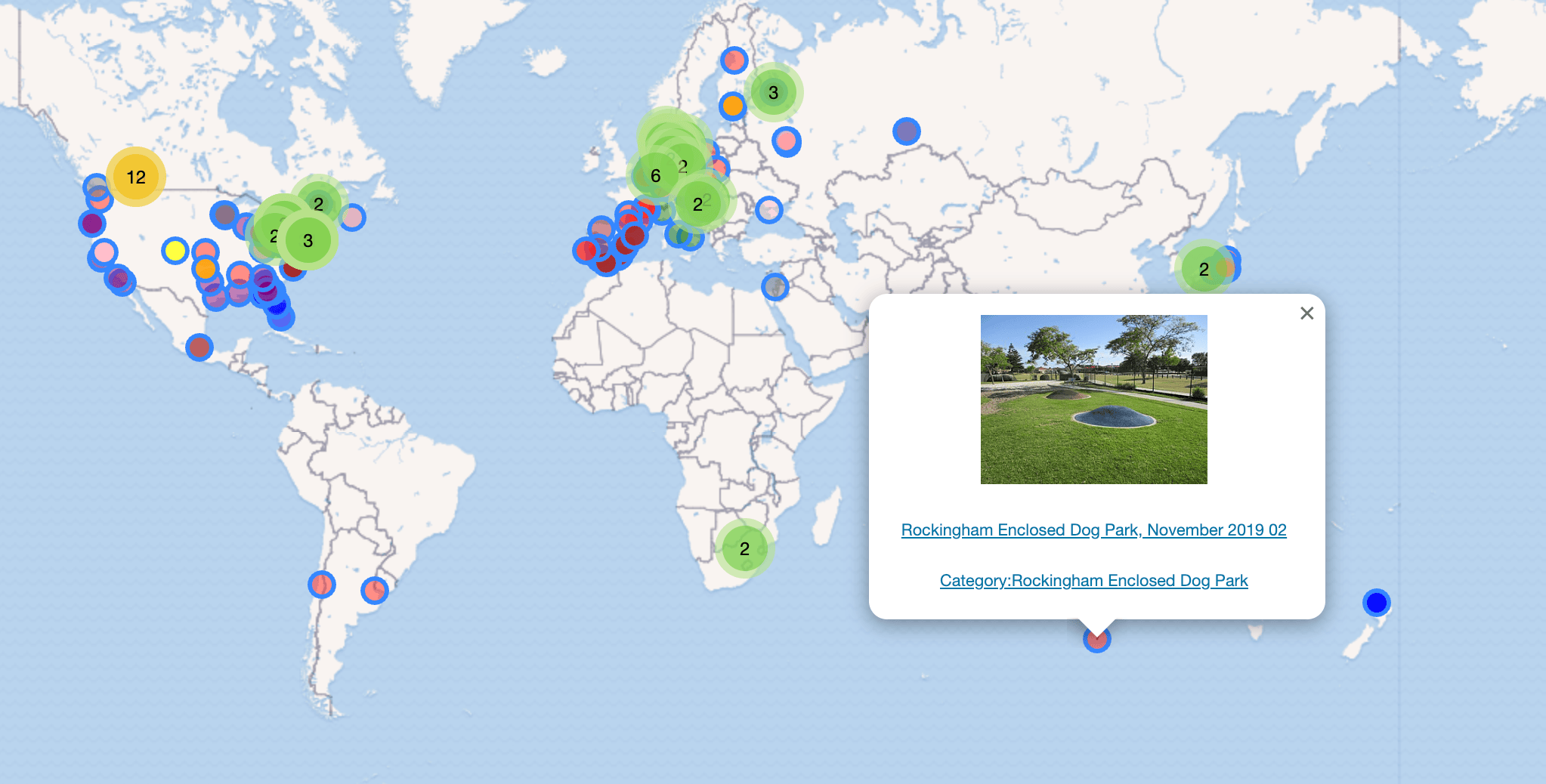The height and width of the screenshot is (784, 1546).
Task: Open Category:Rockingham Enclosed Dog Park link
Action: click(1093, 581)
